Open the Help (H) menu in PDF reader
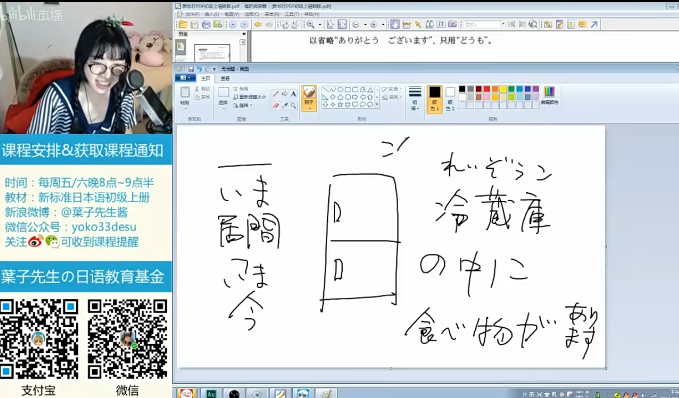 (x=312, y=14)
